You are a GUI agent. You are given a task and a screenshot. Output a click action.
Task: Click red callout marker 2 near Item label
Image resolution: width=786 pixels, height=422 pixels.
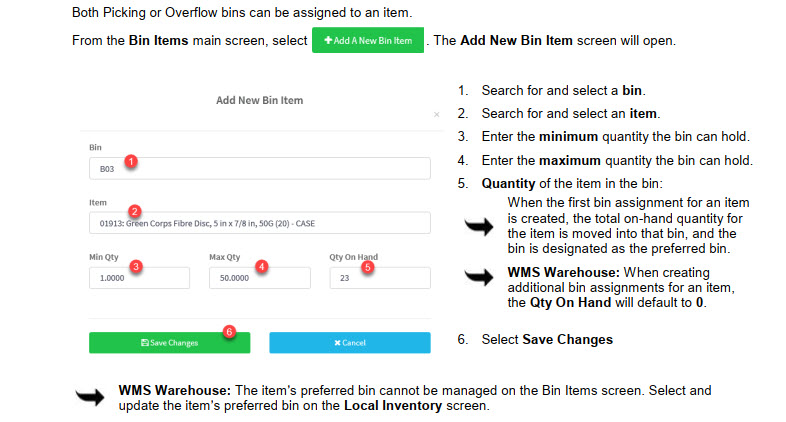(x=134, y=212)
